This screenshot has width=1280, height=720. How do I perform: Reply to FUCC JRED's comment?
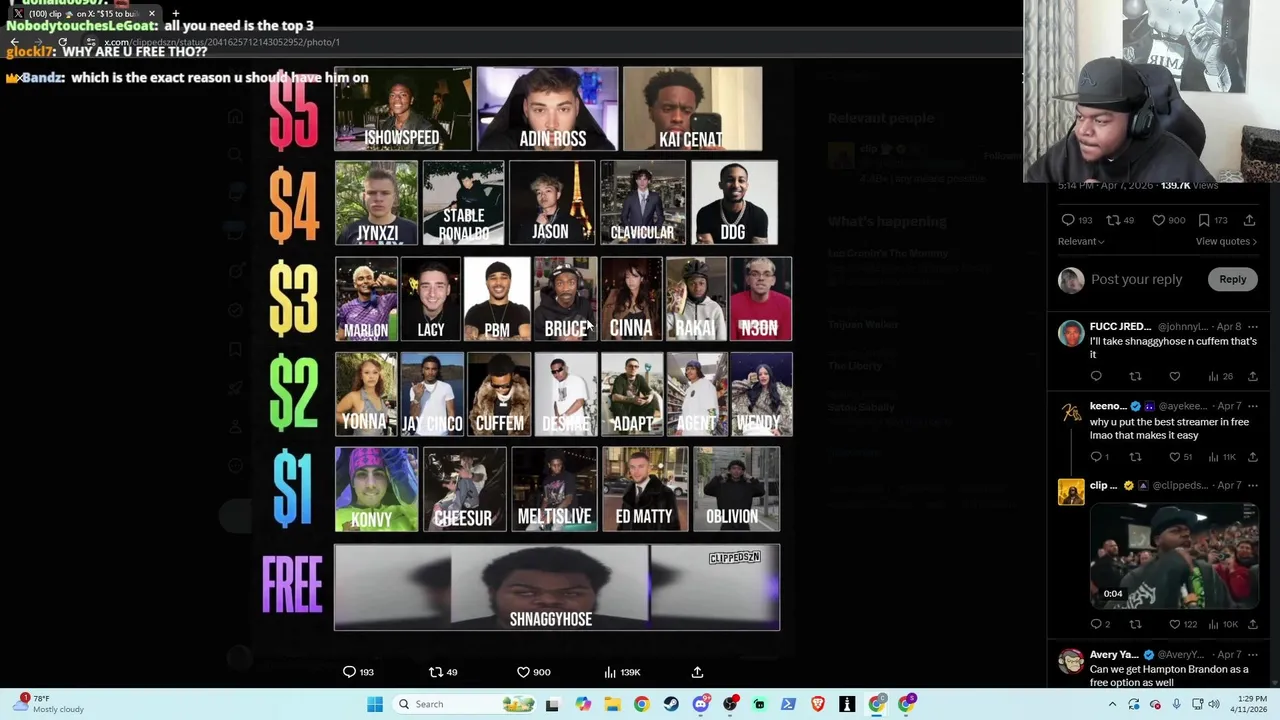pos(1096,376)
